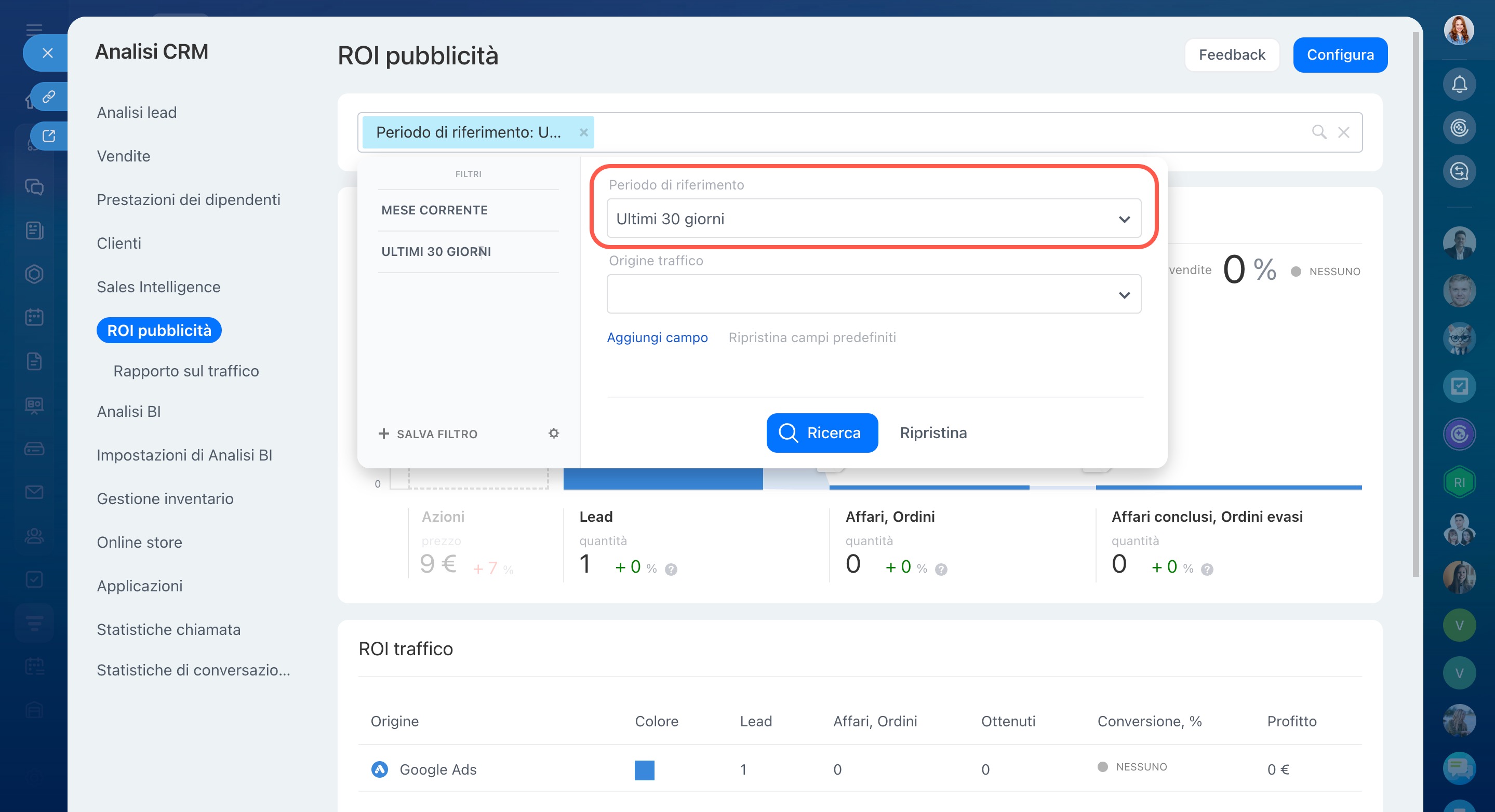The width and height of the screenshot is (1495, 812).
Task: Open filter settings gear icon
Action: 553,434
